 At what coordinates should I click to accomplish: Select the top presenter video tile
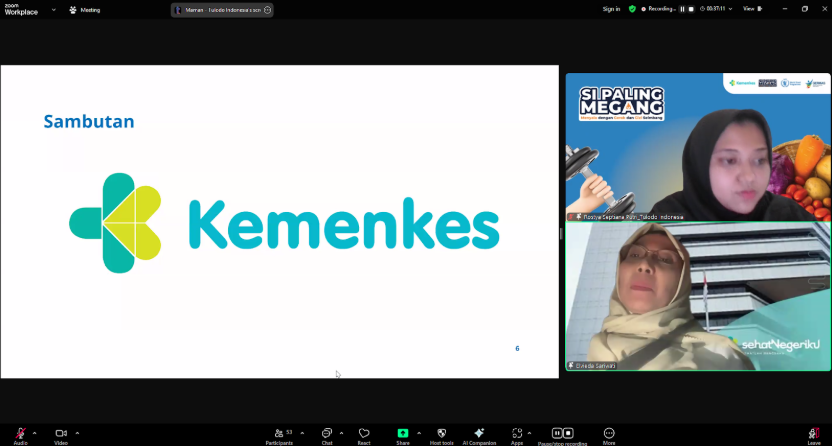698,147
